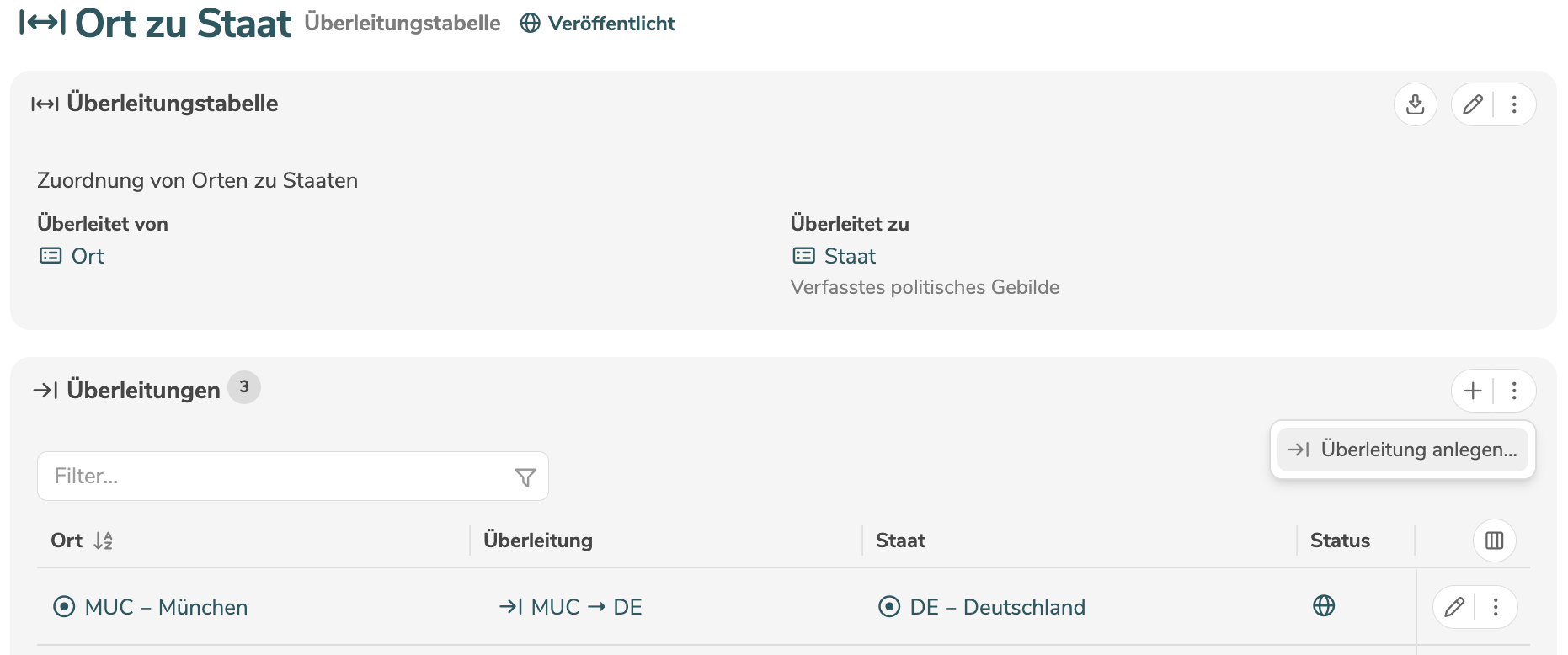Open the column configuration icon in the table header

pyautogui.click(x=1494, y=540)
